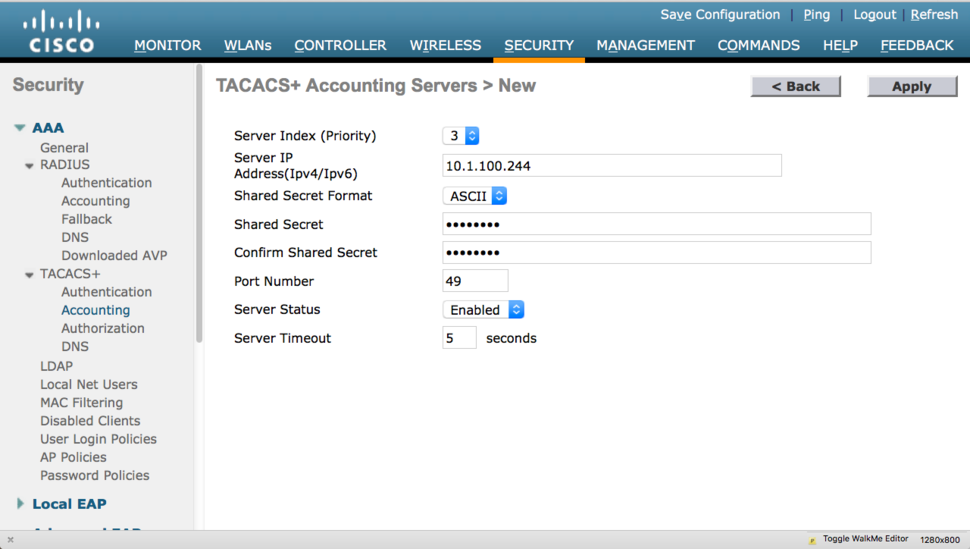This screenshot has height=549, width=970.
Task: Click the Refresh link
Action: (x=934, y=14)
